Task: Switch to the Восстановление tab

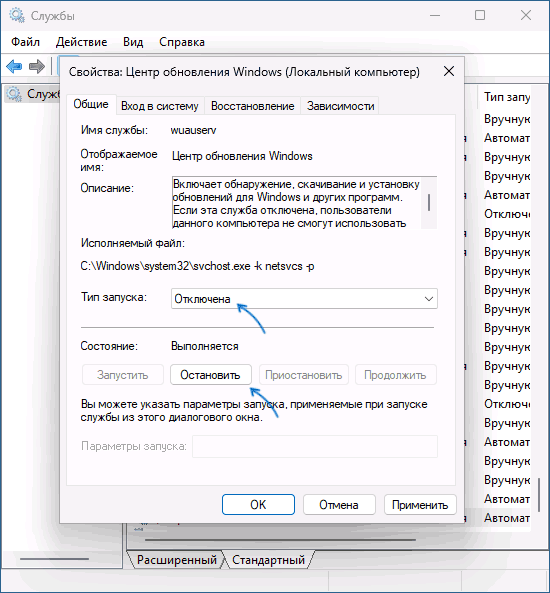Action: coord(253,106)
